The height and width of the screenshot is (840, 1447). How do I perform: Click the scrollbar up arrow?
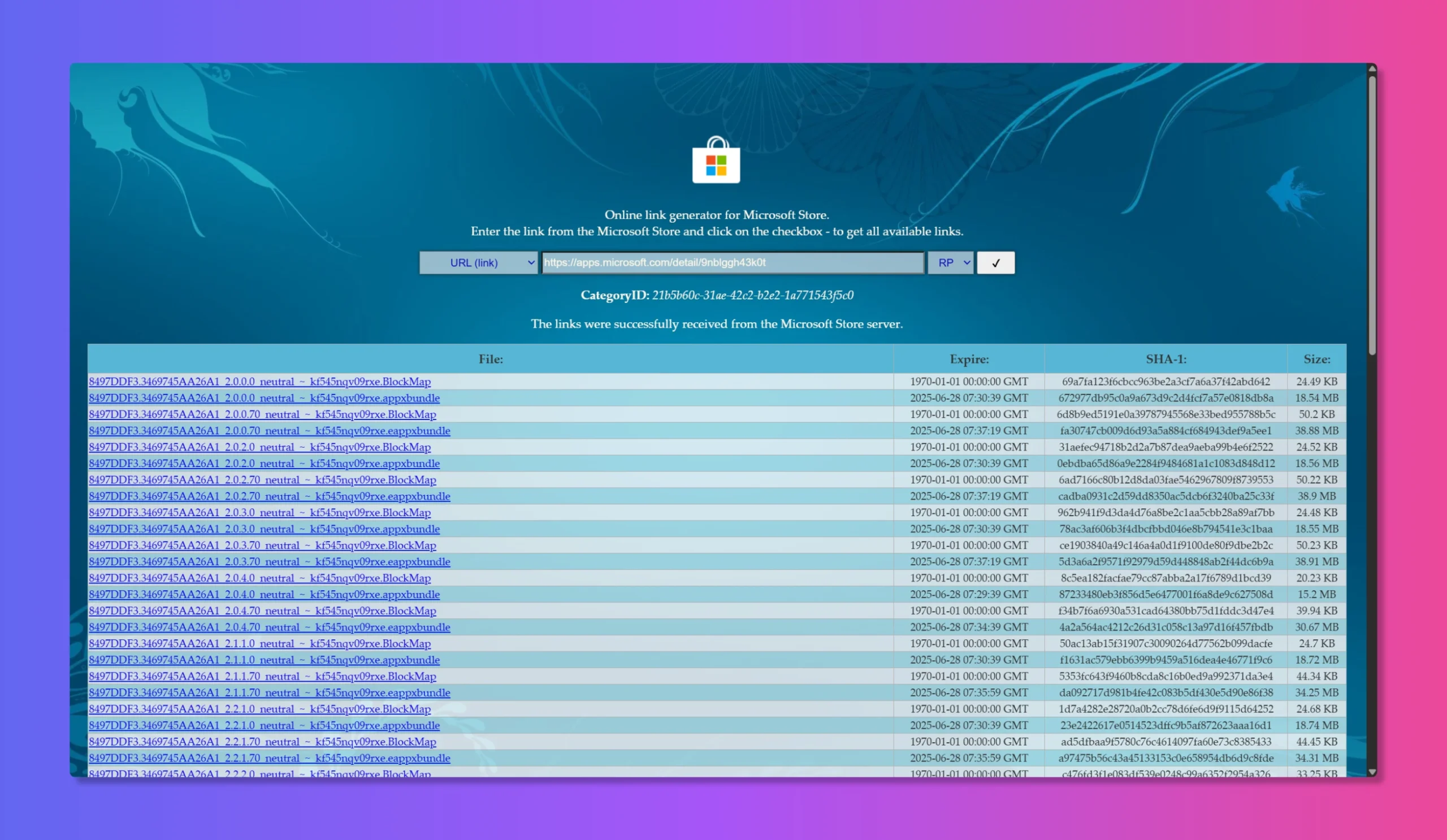pos(1372,68)
